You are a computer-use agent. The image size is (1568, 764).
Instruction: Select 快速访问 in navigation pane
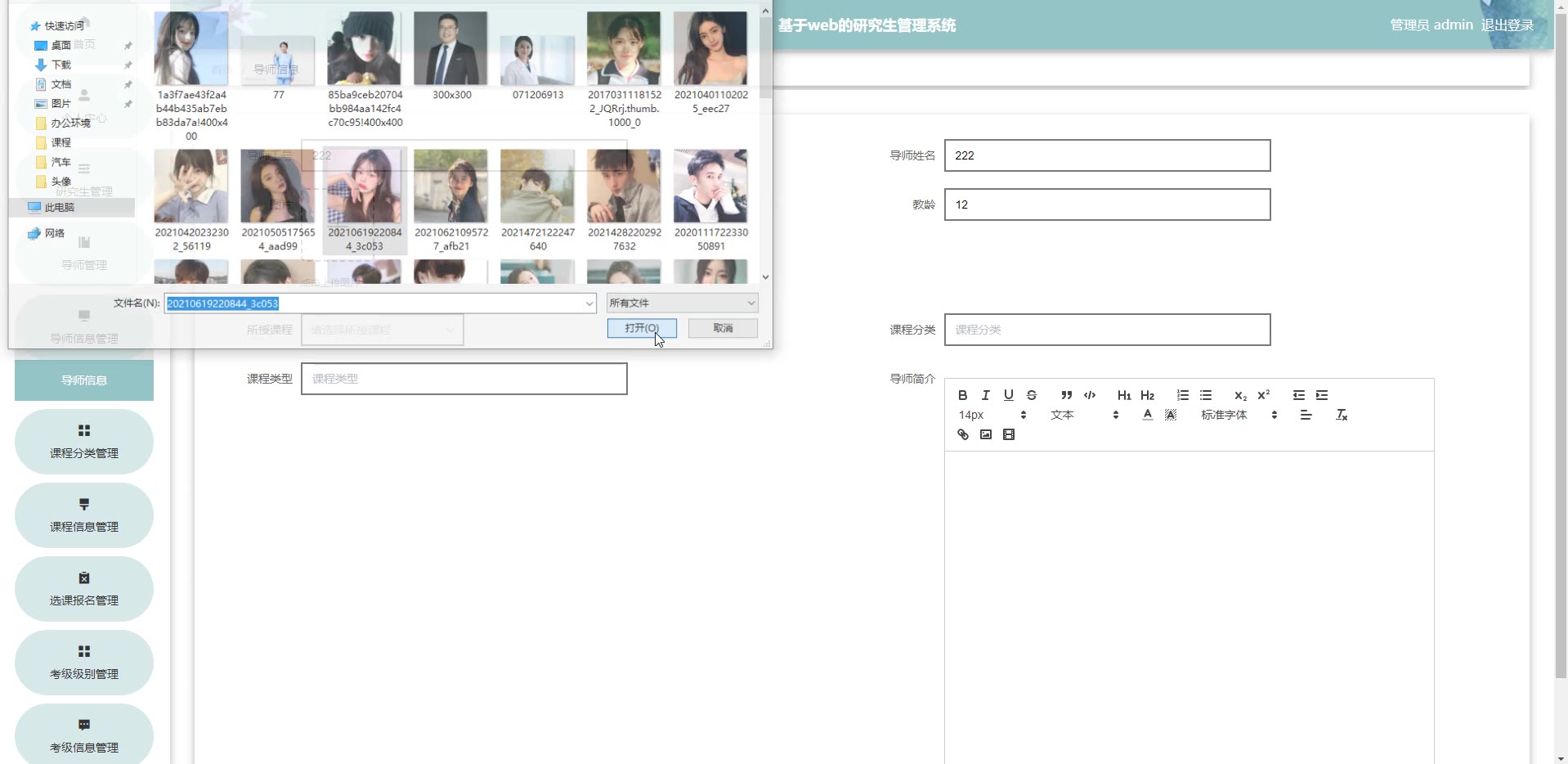point(57,26)
